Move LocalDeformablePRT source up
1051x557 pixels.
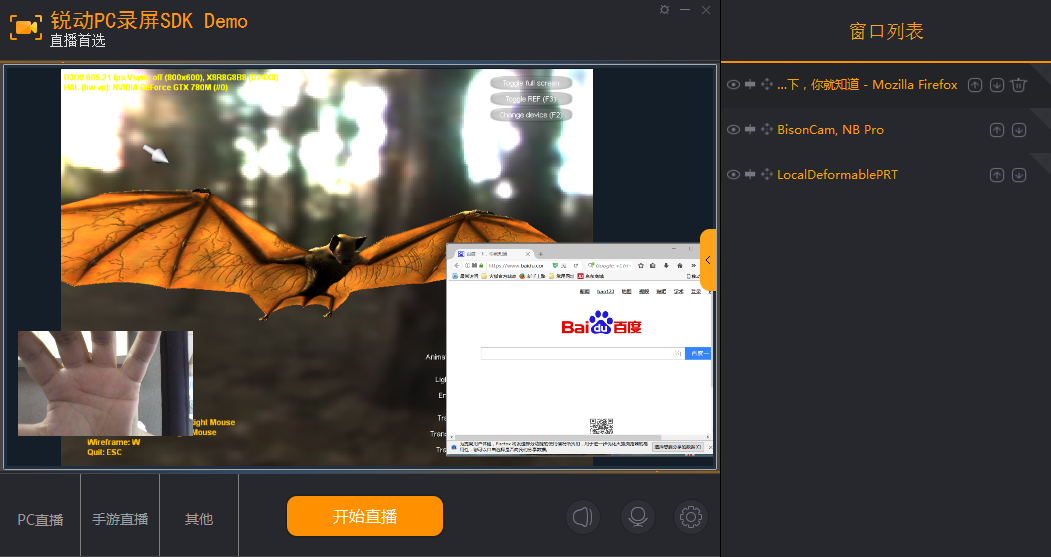[997, 175]
